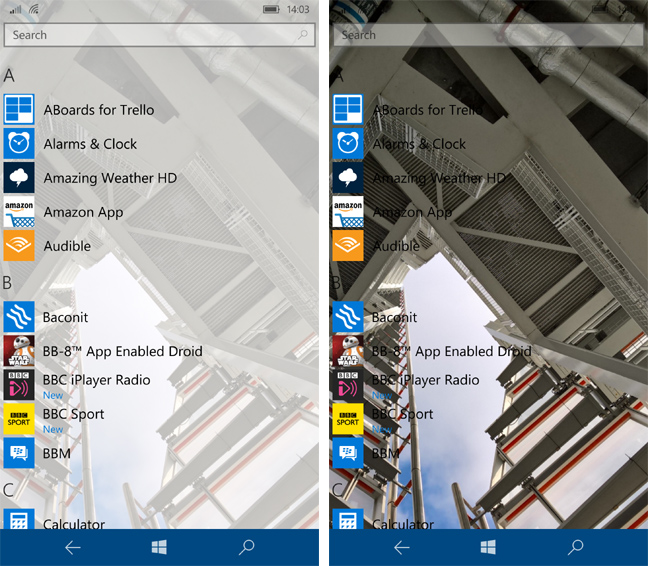Launch BB-8 Star Wars icon in right phone
Image resolution: width=648 pixels, height=566 pixels.
pyautogui.click(x=348, y=351)
